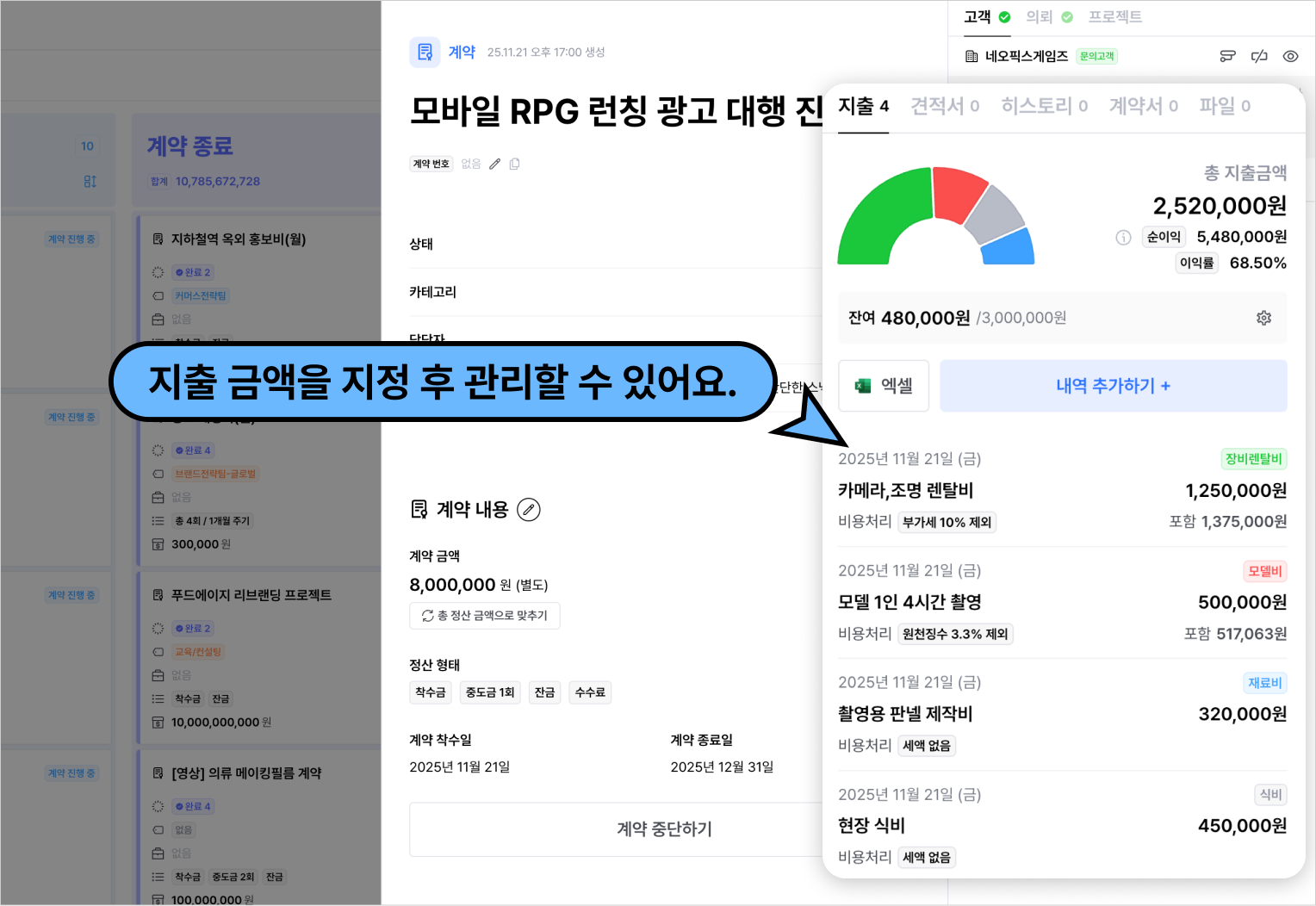
Task: Click the link icon next to 네오픽스게임즈
Action: [x=1259, y=56]
